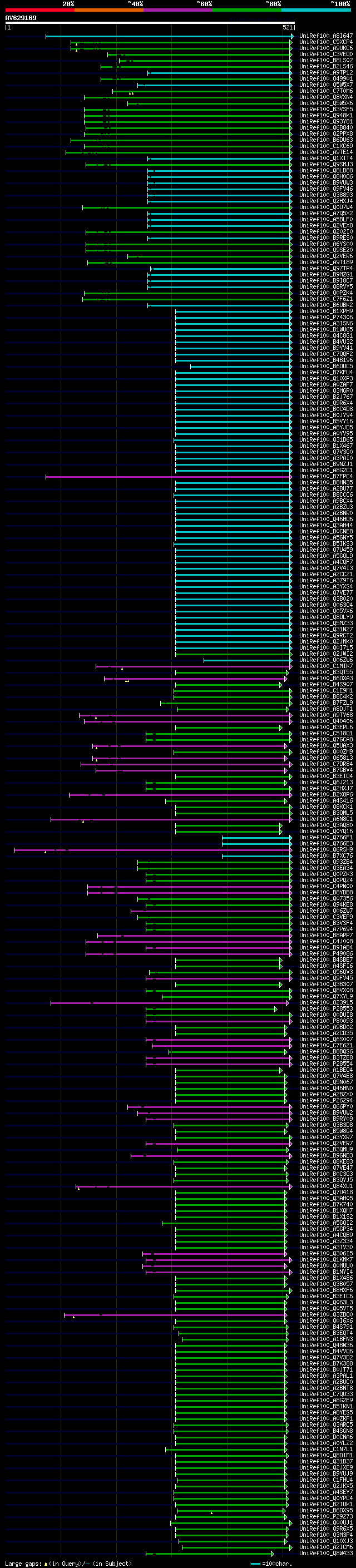Image resolution: width=356 pixels, height=1568 pixels.
Task: Select label UniRef100_C1MIK7
Action: [x=325, y=666]
